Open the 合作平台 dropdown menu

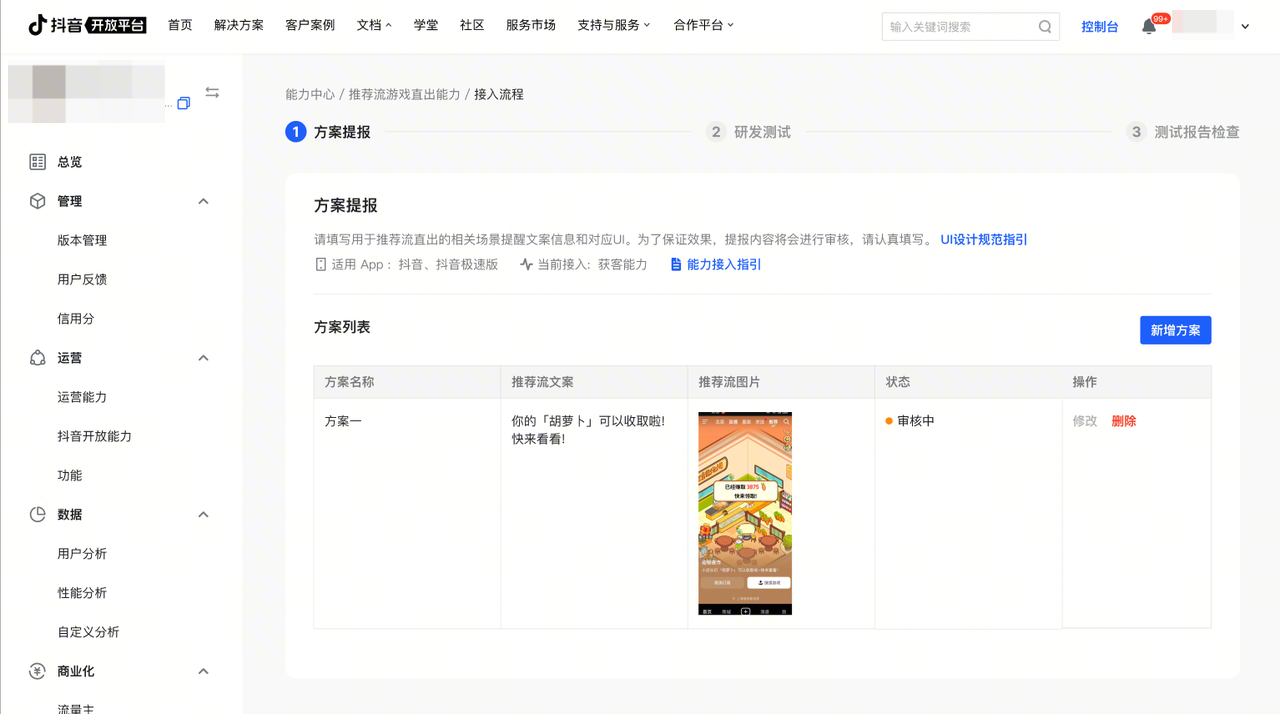703,25
